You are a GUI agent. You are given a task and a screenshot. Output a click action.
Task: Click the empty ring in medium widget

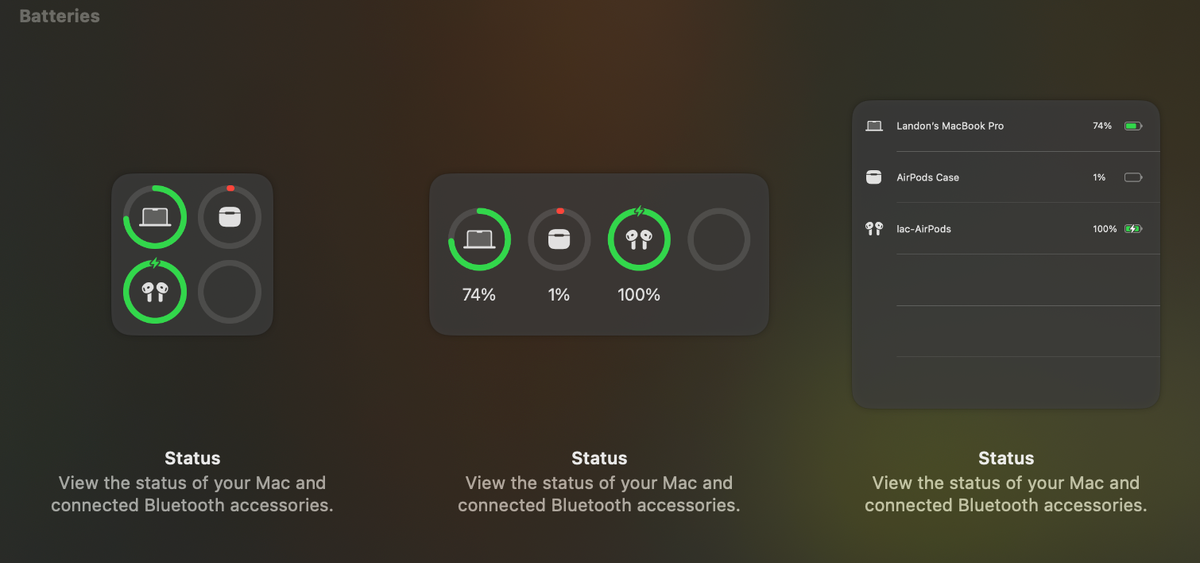click(x=719, y=240)
